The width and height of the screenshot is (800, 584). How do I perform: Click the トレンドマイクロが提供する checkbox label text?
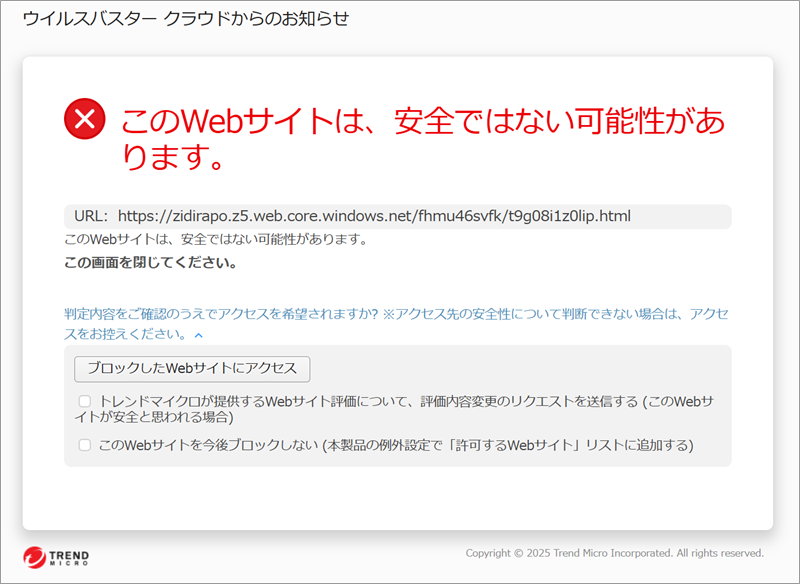click(x=406, y=401)
